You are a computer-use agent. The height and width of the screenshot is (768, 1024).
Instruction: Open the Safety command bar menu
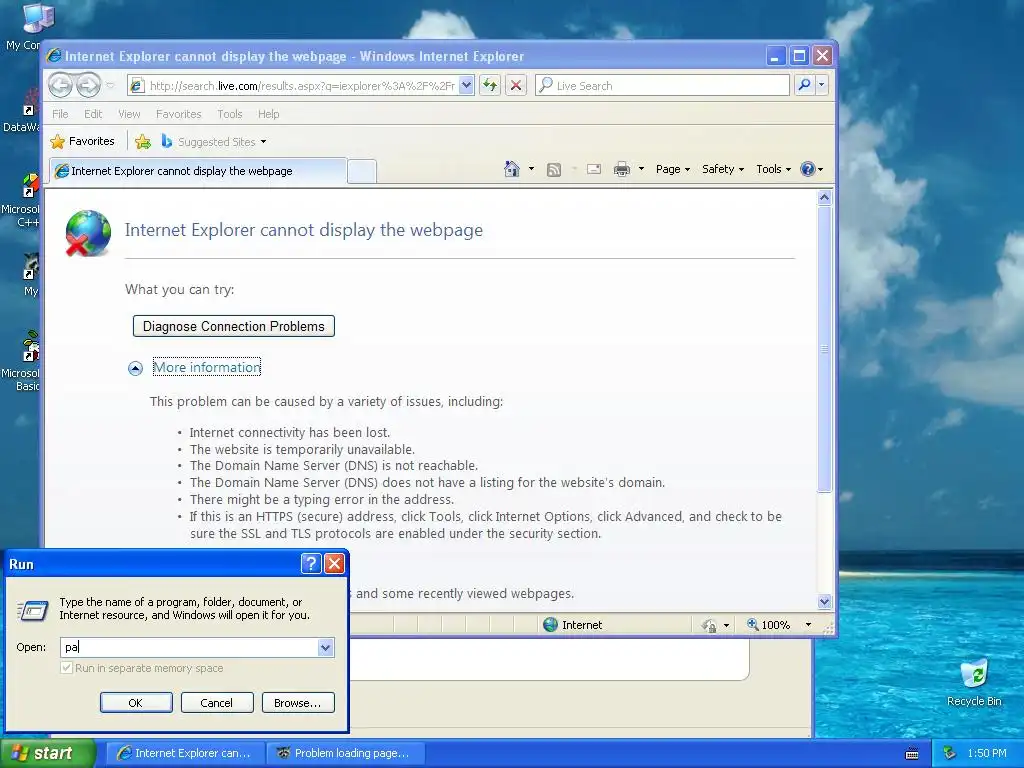723,169
